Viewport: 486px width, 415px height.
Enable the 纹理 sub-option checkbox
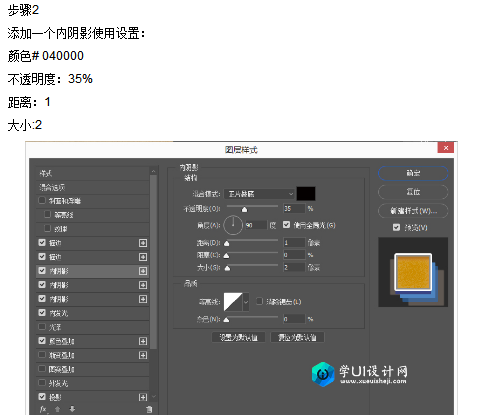(x=47, y=228)
